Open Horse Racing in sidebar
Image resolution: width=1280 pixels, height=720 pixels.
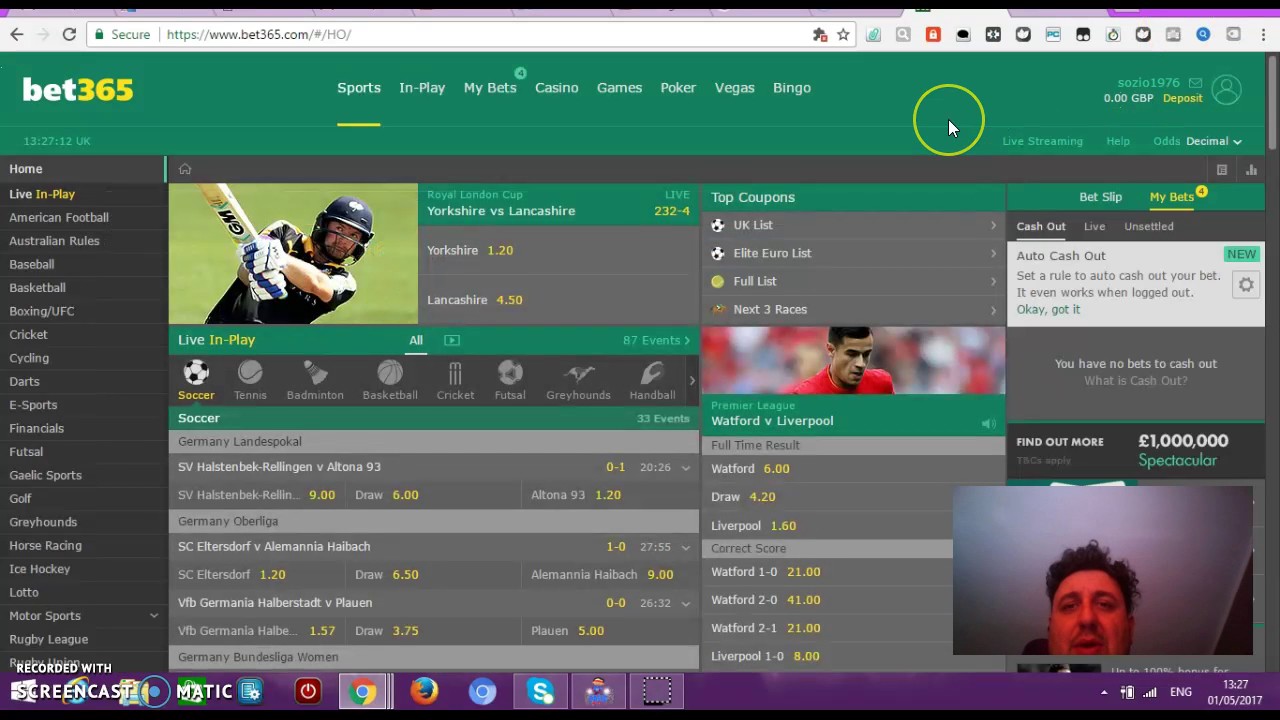(x=45, y=546)
